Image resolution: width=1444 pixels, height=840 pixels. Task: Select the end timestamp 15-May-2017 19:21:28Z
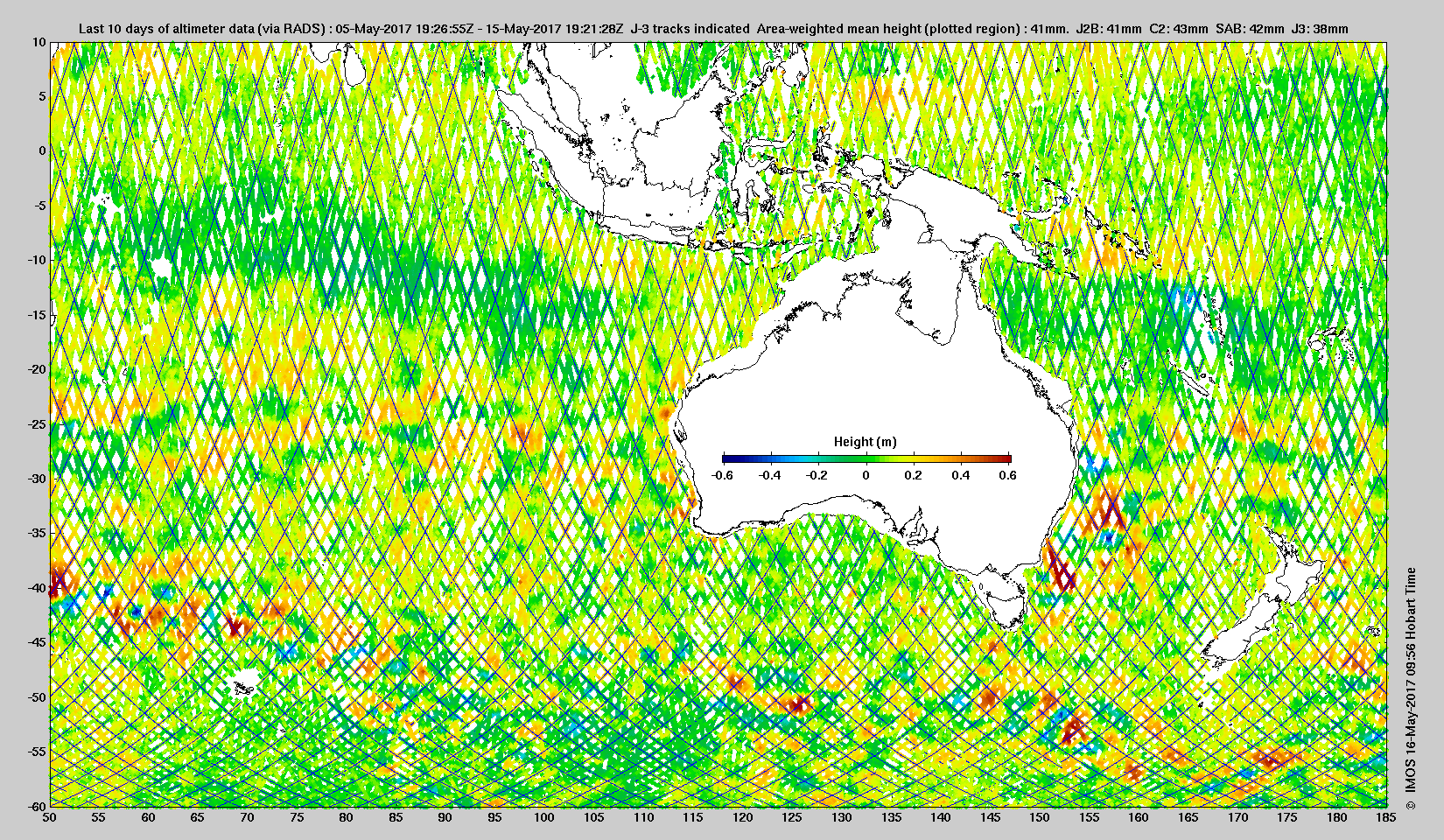555,29
